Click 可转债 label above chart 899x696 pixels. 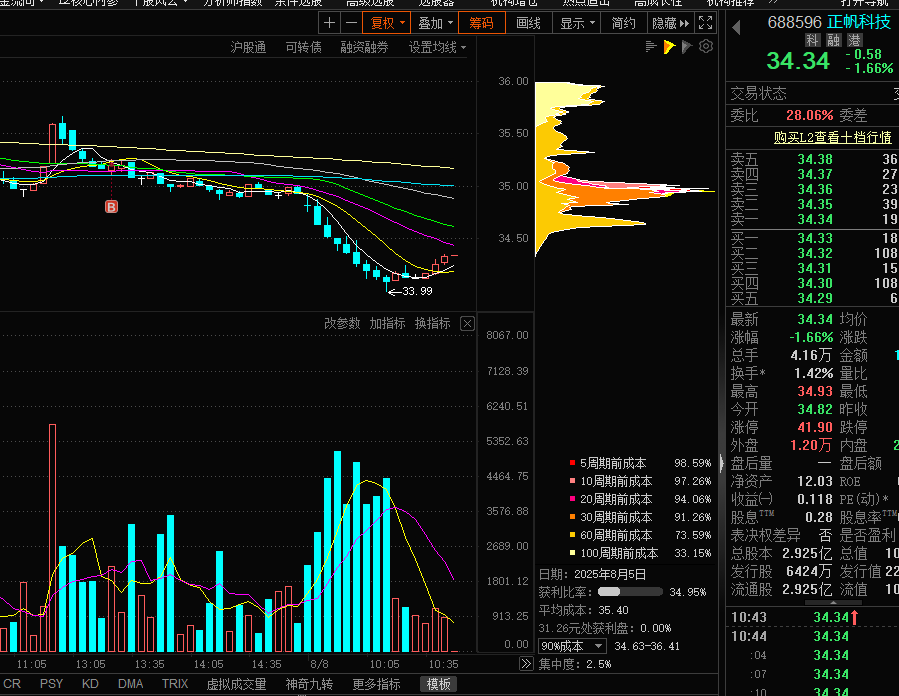(303, 47)
